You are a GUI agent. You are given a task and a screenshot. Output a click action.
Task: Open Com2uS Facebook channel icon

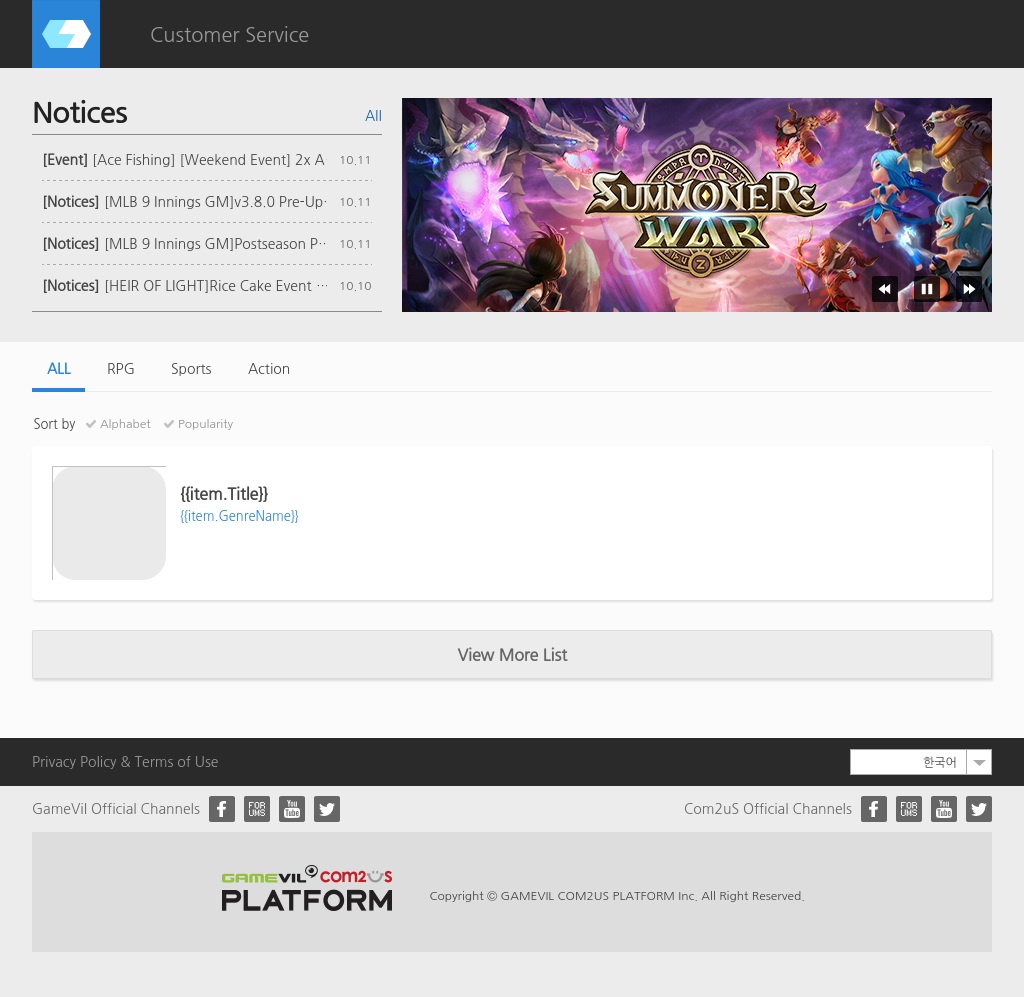point(874,809)
